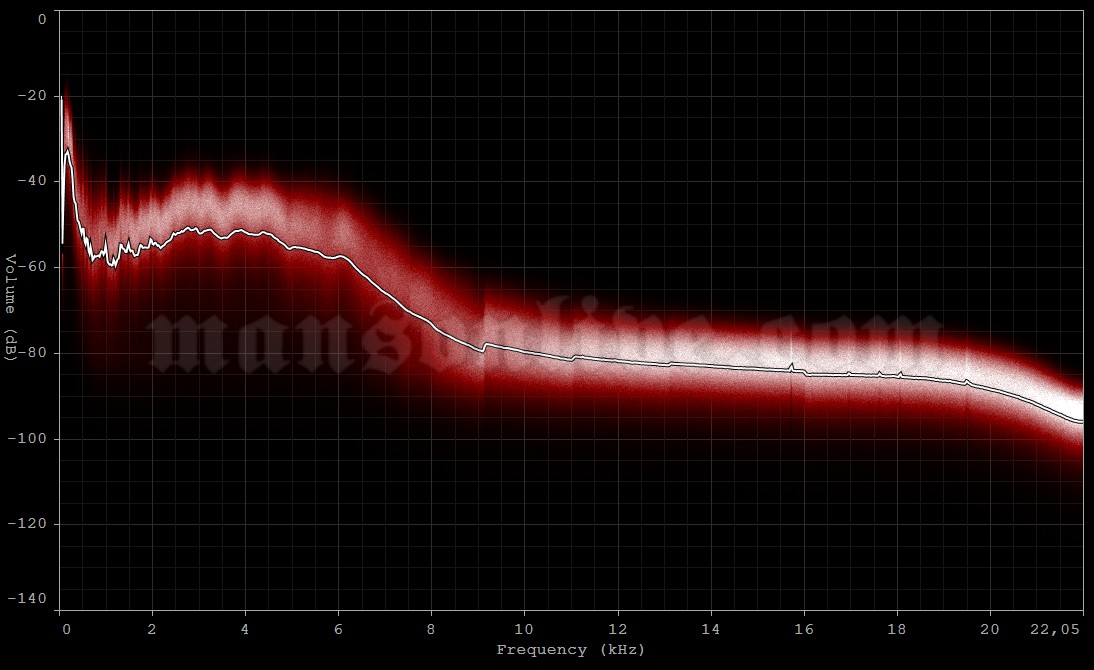The image size is (1094, 670).
Task: Click the 6 kHz frequency tick label
Action: pyautogui.click(x=339, y=630)
